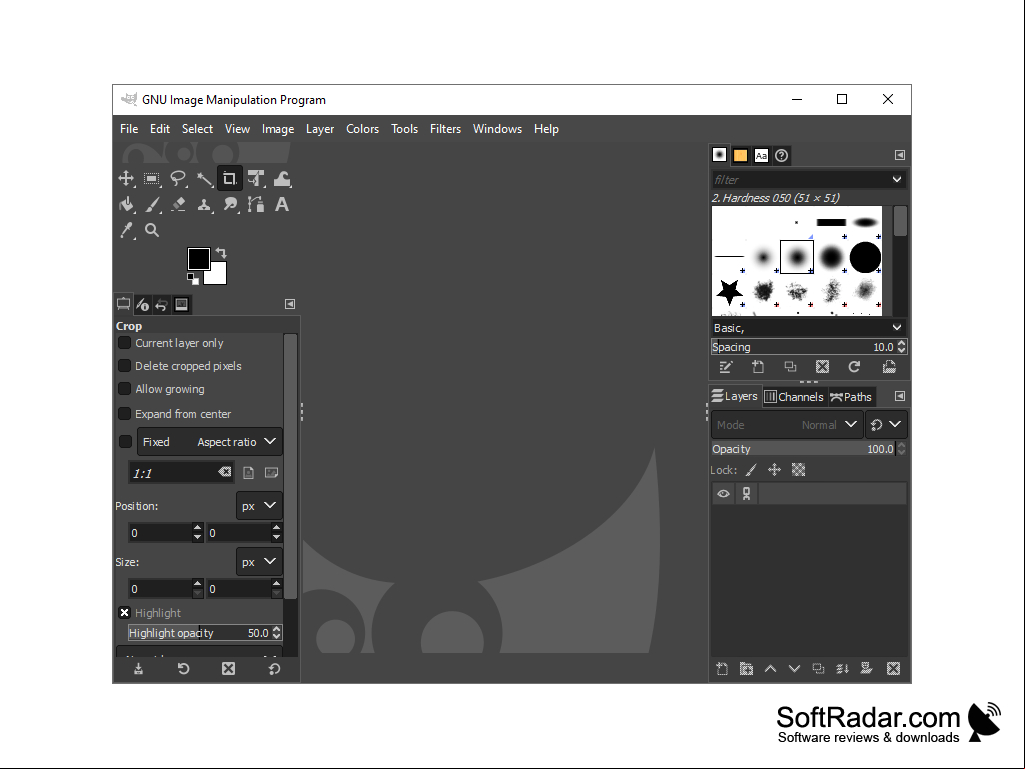Open the layer Mode Normal dropdown
The image size is (1025, 769).
(x=786, y=424)
